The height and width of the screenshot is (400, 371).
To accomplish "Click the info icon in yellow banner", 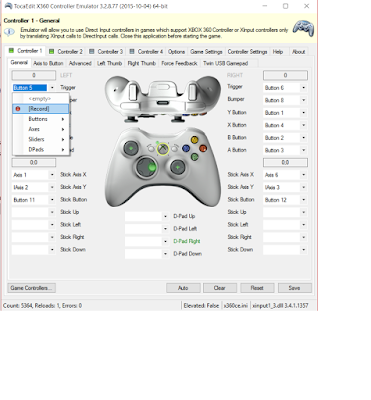I will coord(9,32).
